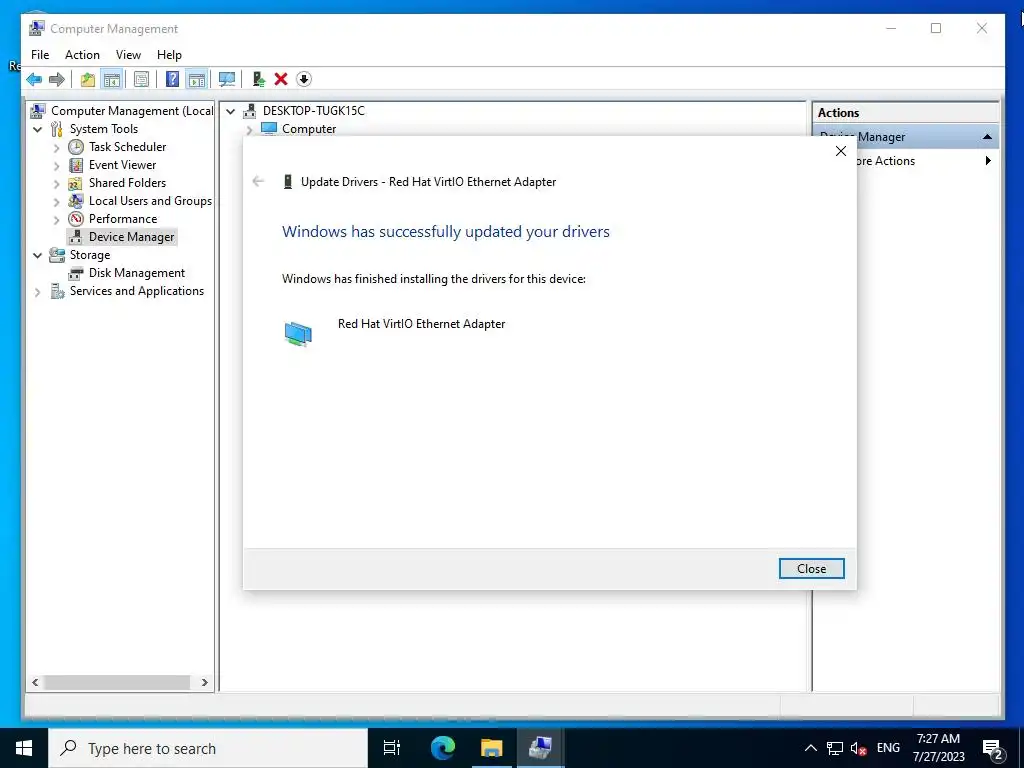Screen dimensions: 1024x768
Task: Open the File menu
Action: tap(40, 55)
